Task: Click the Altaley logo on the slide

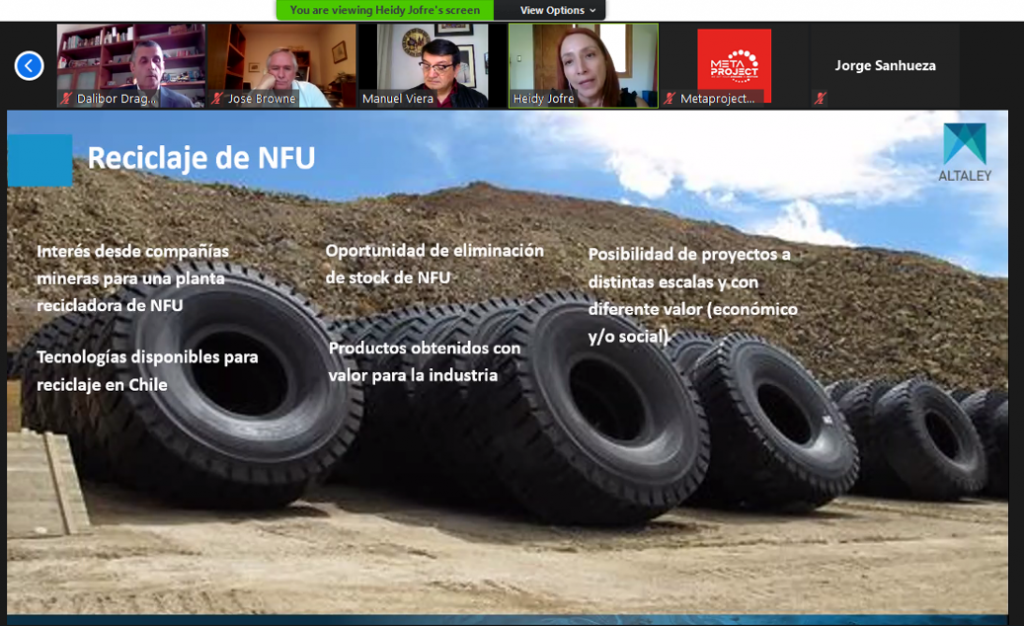Action: pyautogui.click(x=963, y=152)
